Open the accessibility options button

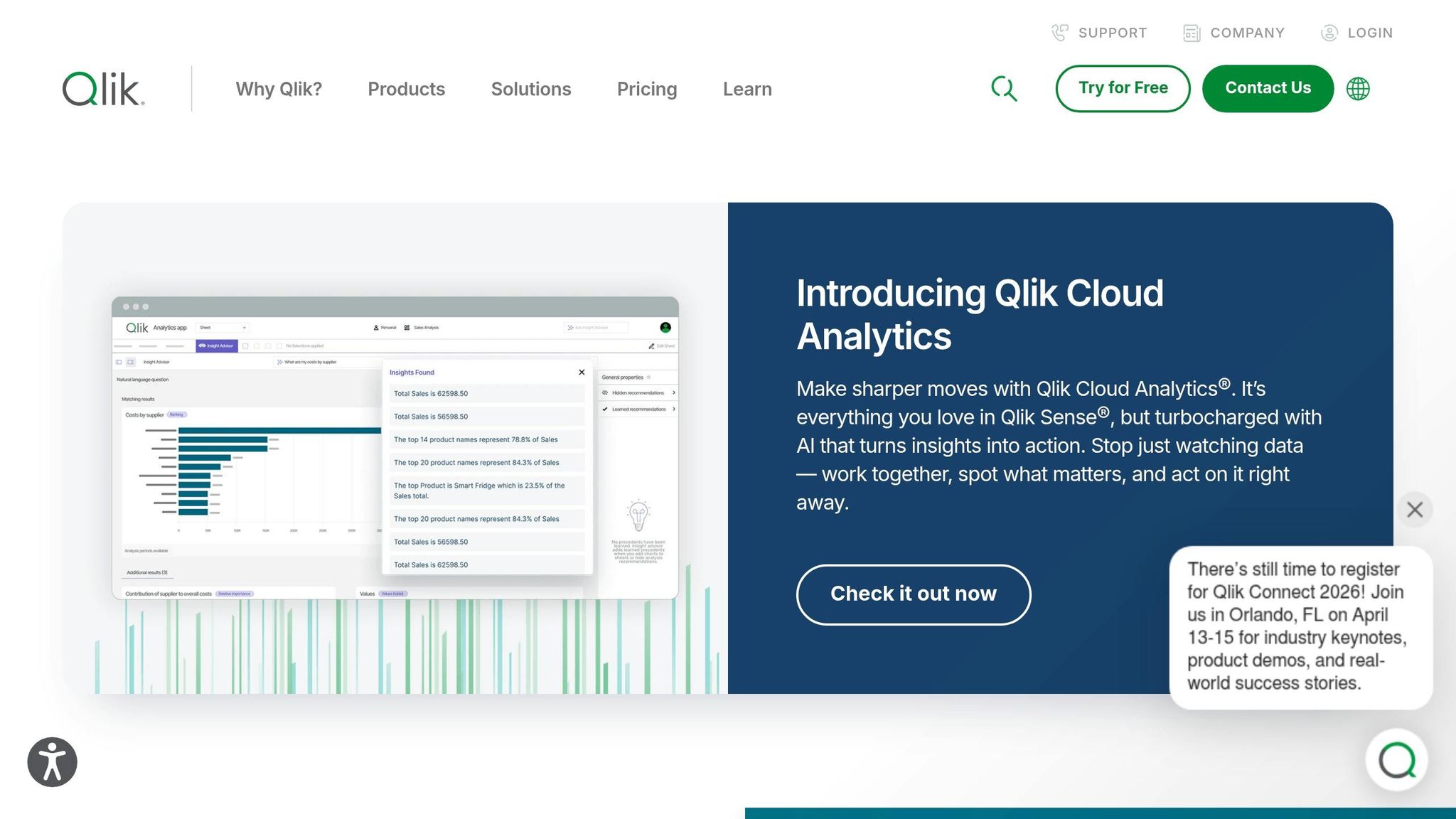coord(52,762)
